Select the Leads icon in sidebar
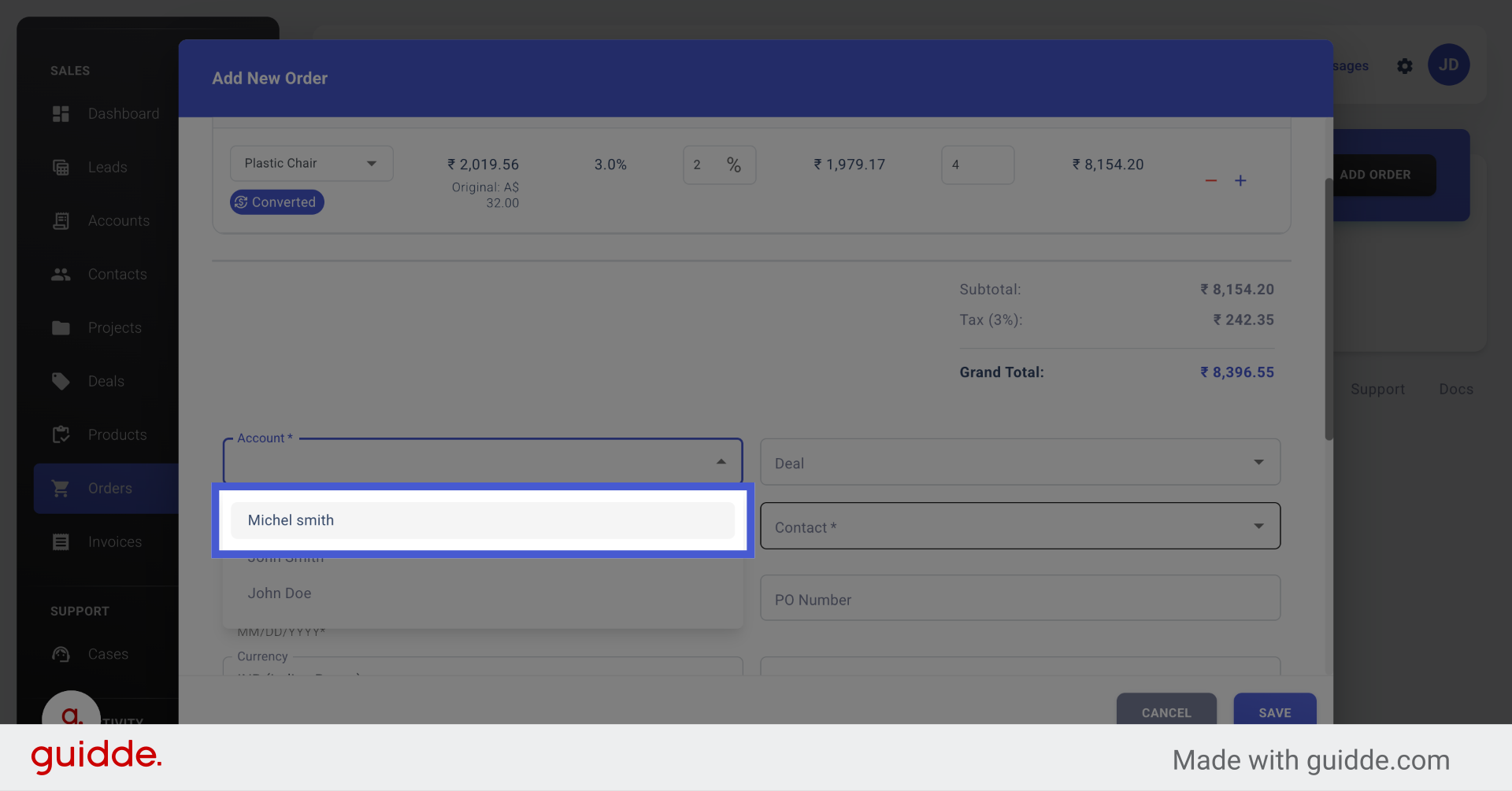The height and width of the screenshot is (791, 1512). [61, 167]
